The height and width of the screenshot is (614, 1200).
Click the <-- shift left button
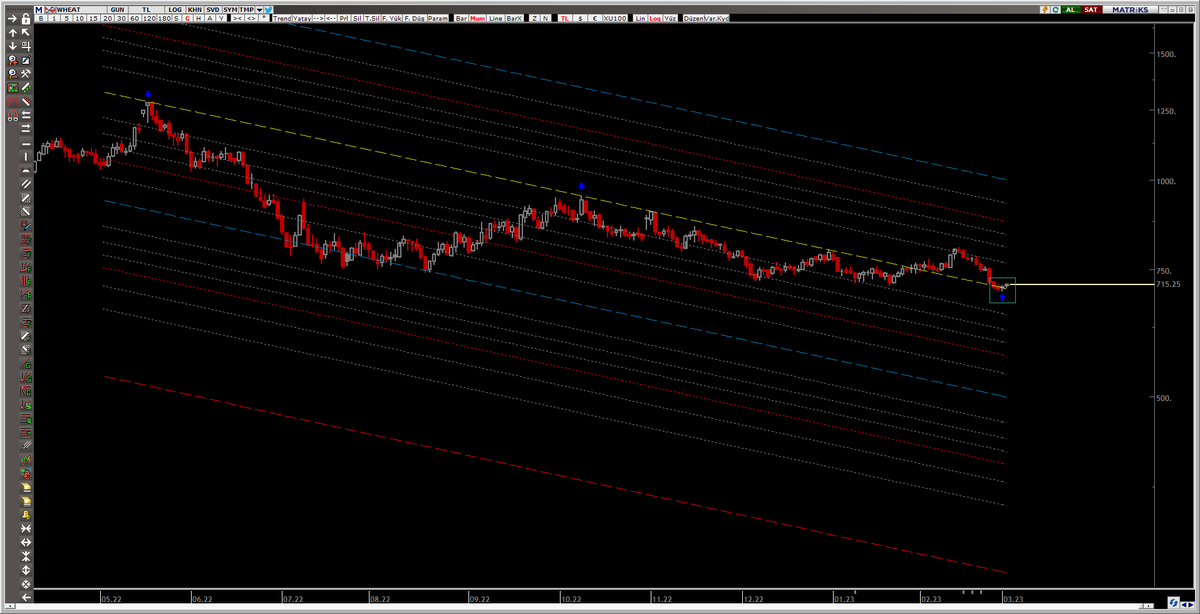[x=331, y=19]
